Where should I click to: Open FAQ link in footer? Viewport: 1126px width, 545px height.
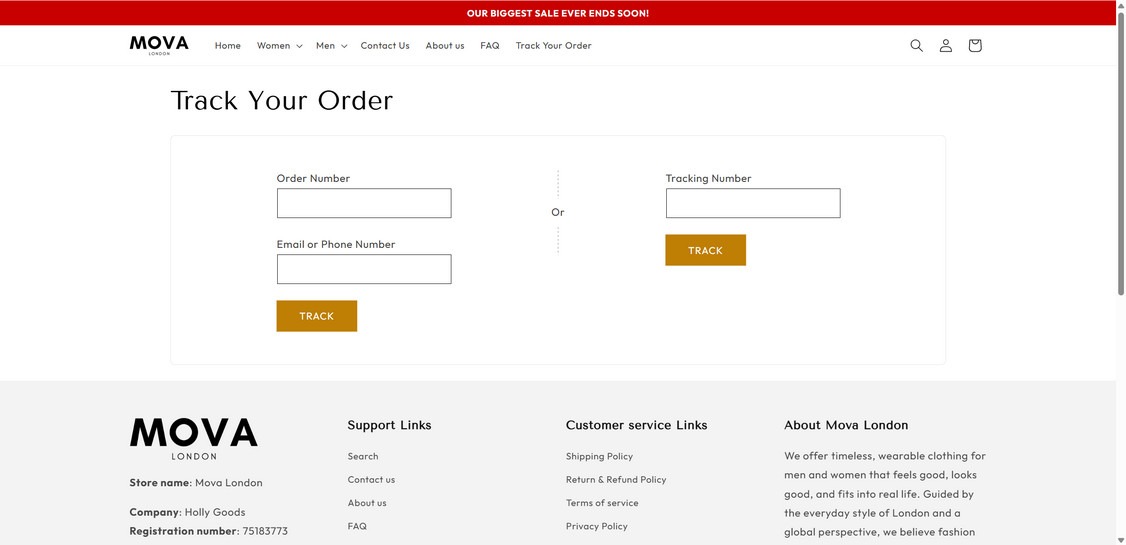click(x=357, y=526)
